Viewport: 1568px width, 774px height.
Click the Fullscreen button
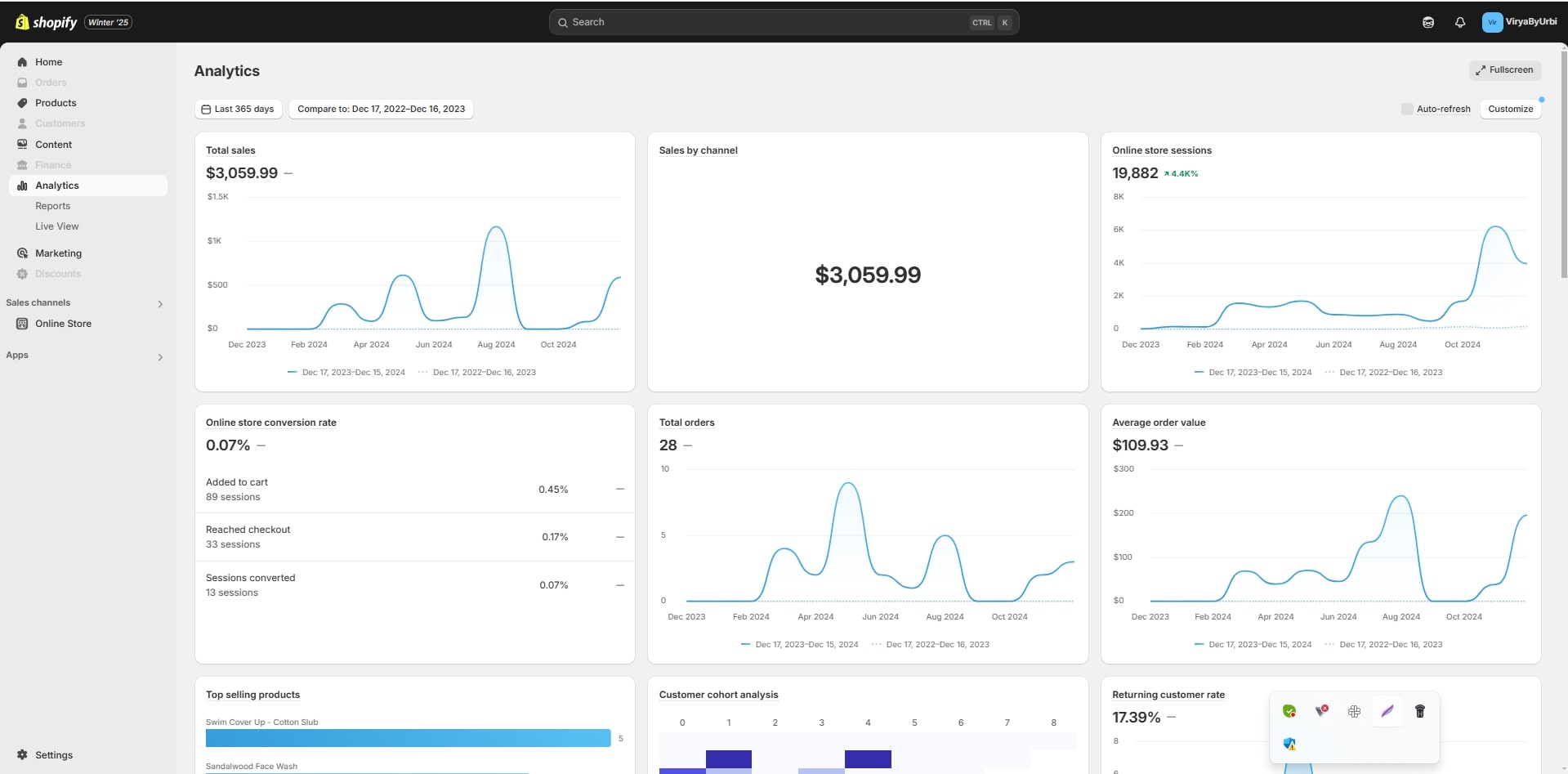pos(1504,70)
